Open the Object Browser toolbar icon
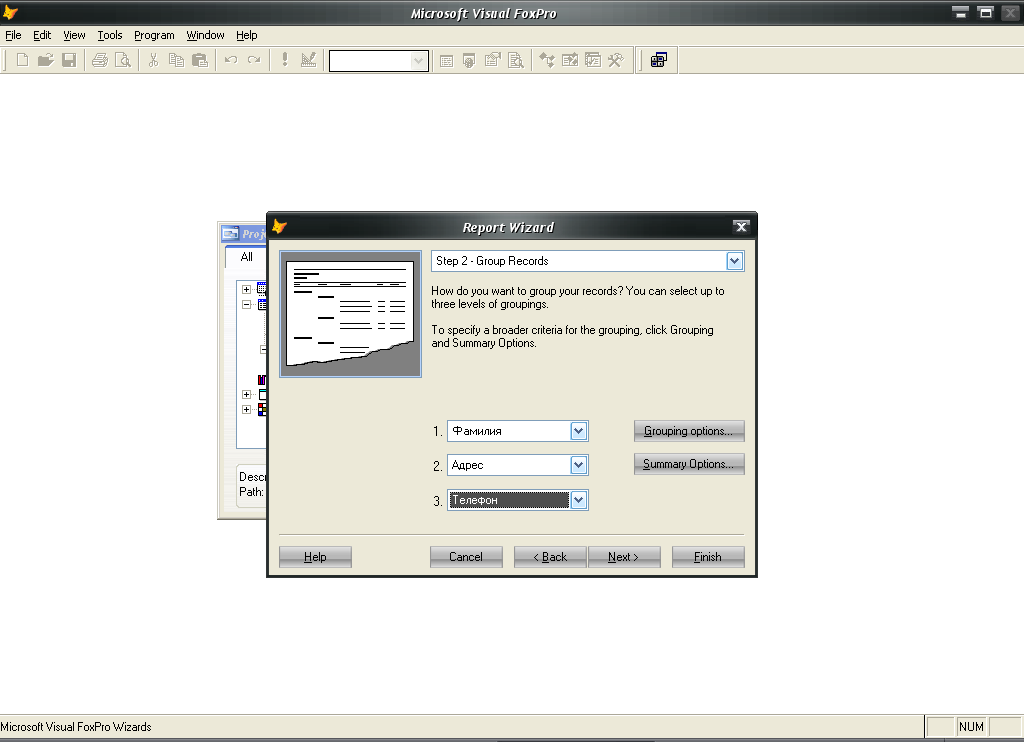 click(569, 61)
